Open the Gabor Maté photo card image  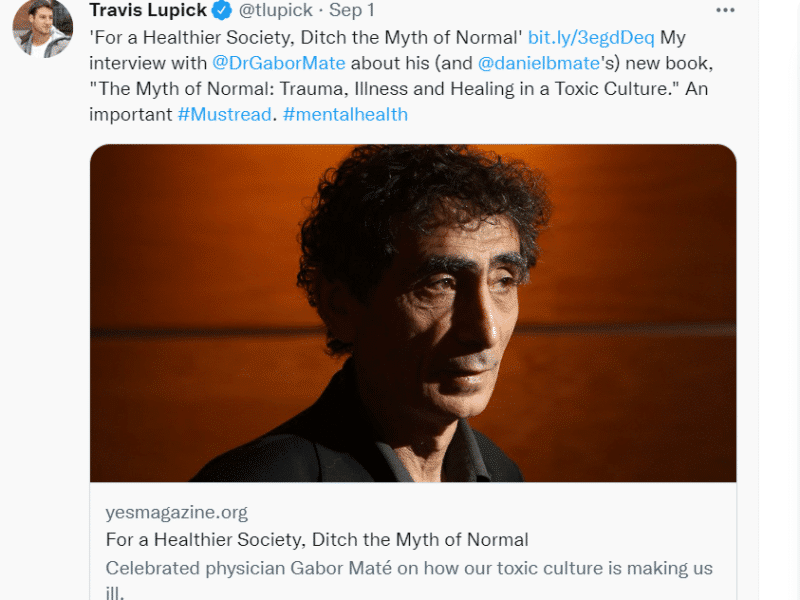(x=413, y=313)
